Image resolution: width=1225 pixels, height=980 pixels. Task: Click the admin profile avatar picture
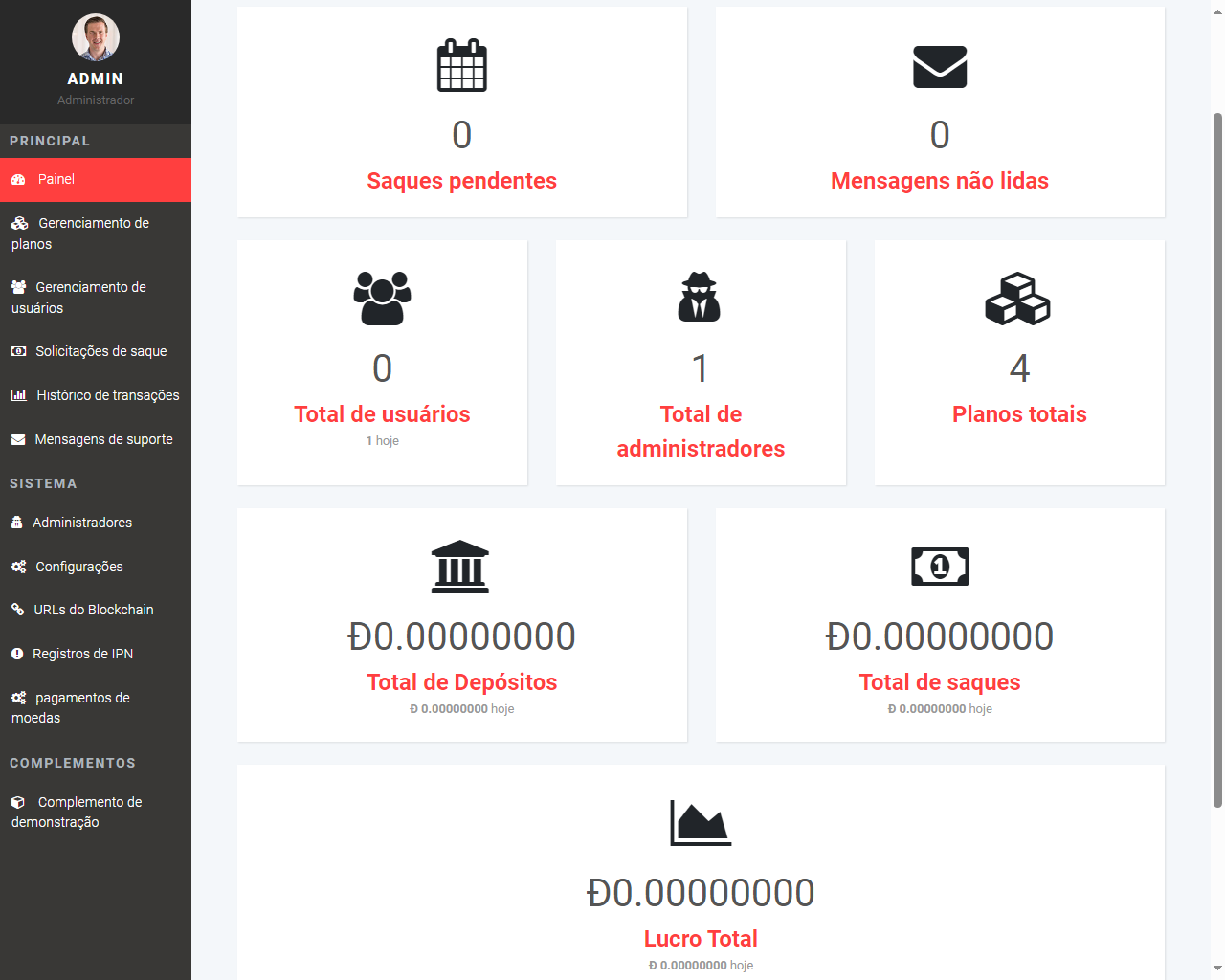click(x=96, y=38)
